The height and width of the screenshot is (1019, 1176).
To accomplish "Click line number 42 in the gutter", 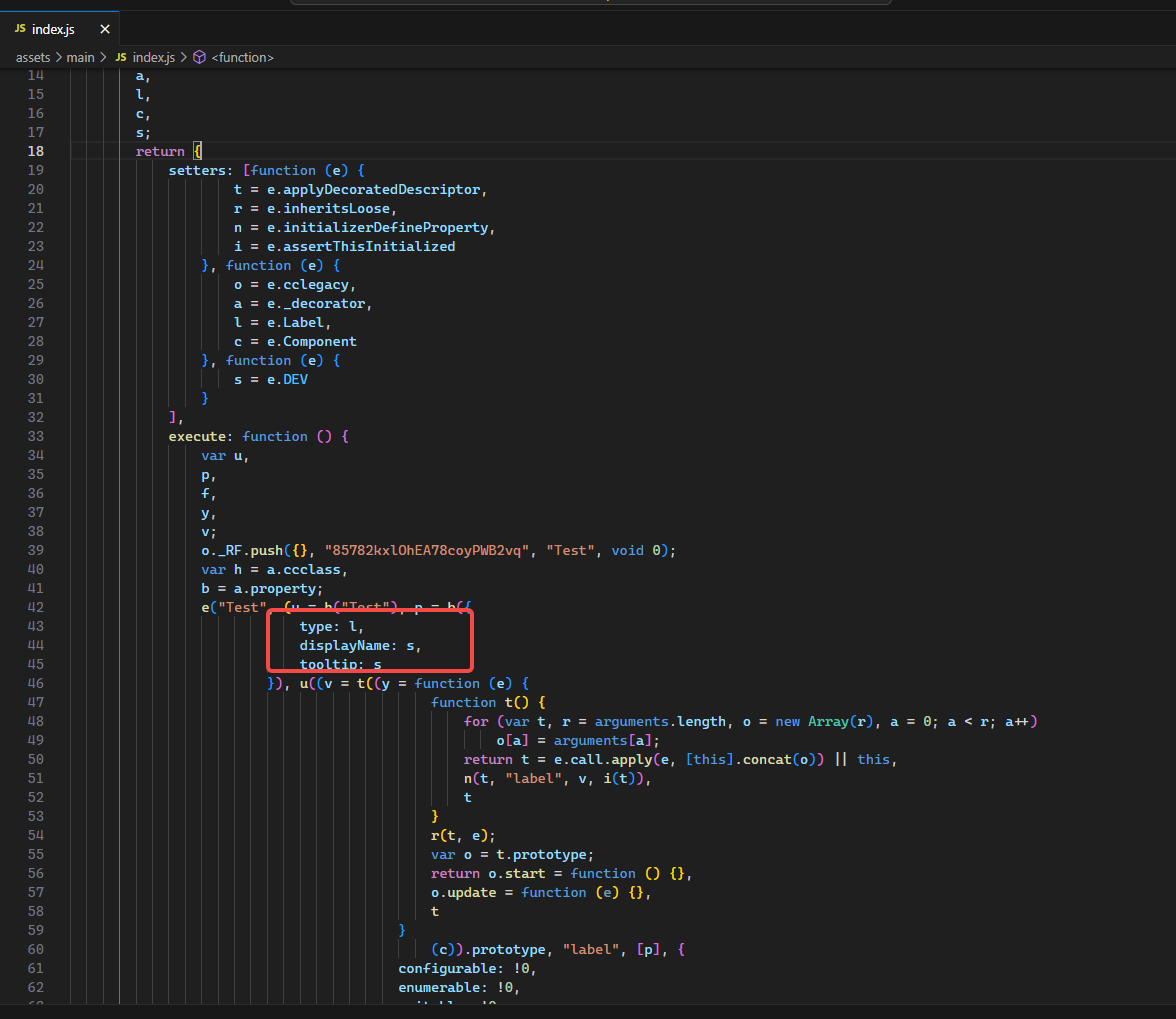I will [36, 607].
